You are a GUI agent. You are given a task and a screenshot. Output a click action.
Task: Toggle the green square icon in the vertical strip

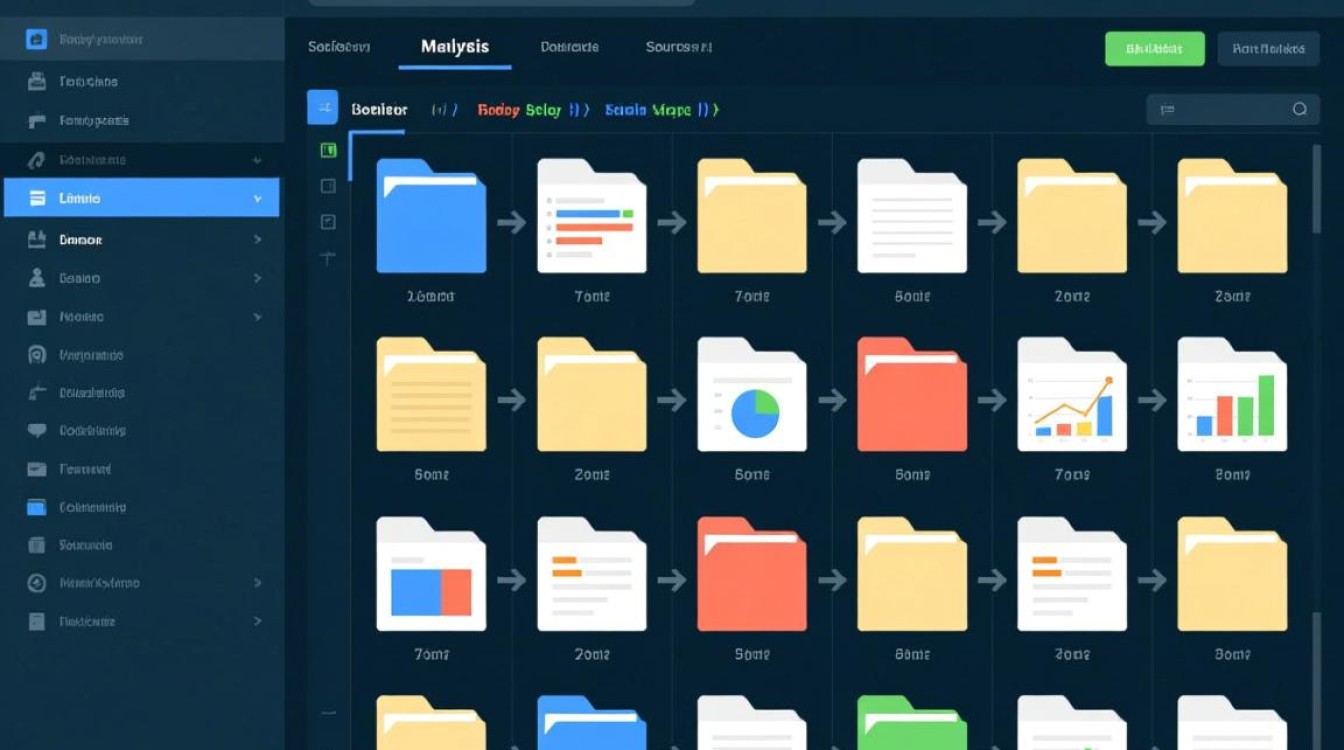[x=328, y=150]
